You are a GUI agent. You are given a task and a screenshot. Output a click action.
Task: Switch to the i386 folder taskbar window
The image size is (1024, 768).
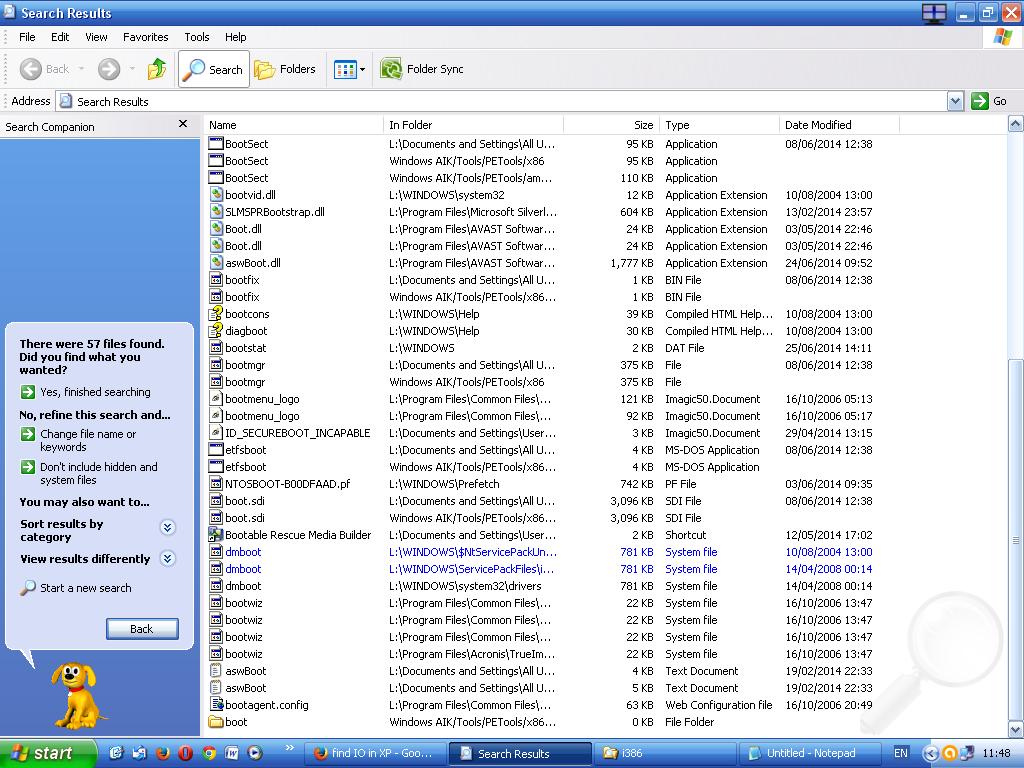click(x=663, y=753)
